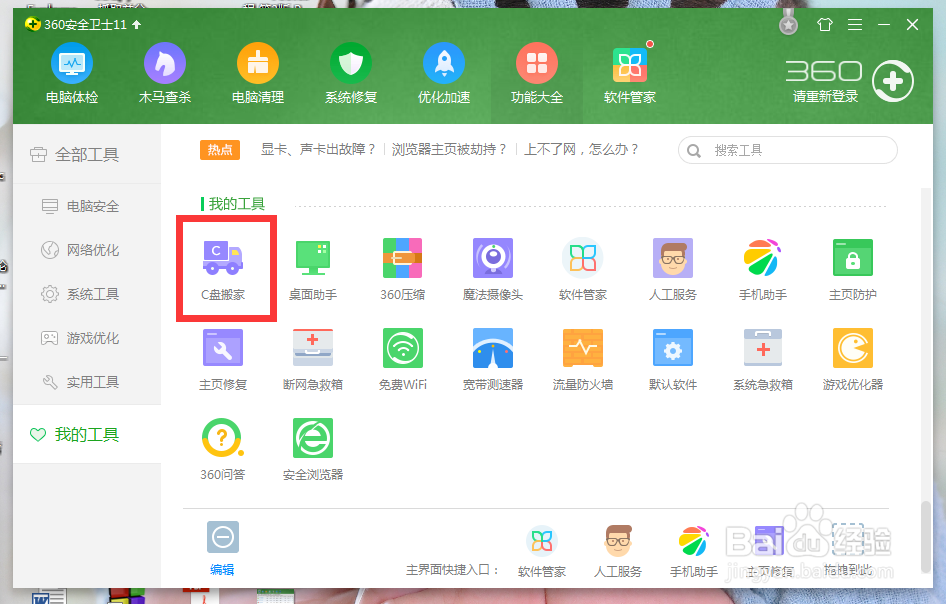The width and height of the screenshot is (946, 604).
Task: Open the skin changer shirt icon
Action: 825,25
